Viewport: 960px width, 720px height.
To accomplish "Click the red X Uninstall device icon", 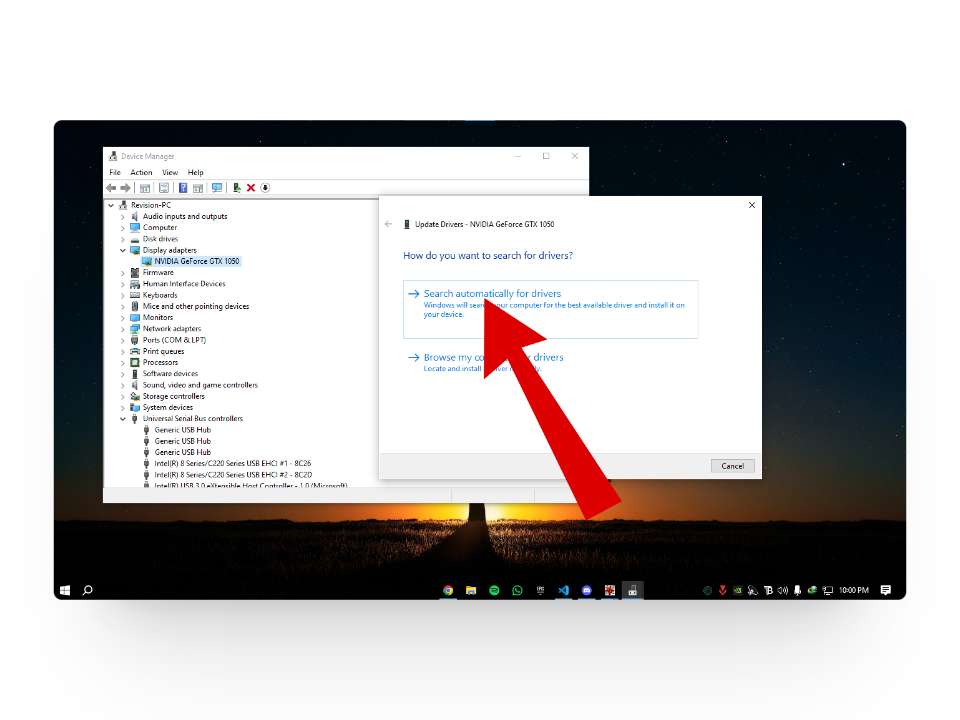I will pos(250,188).
